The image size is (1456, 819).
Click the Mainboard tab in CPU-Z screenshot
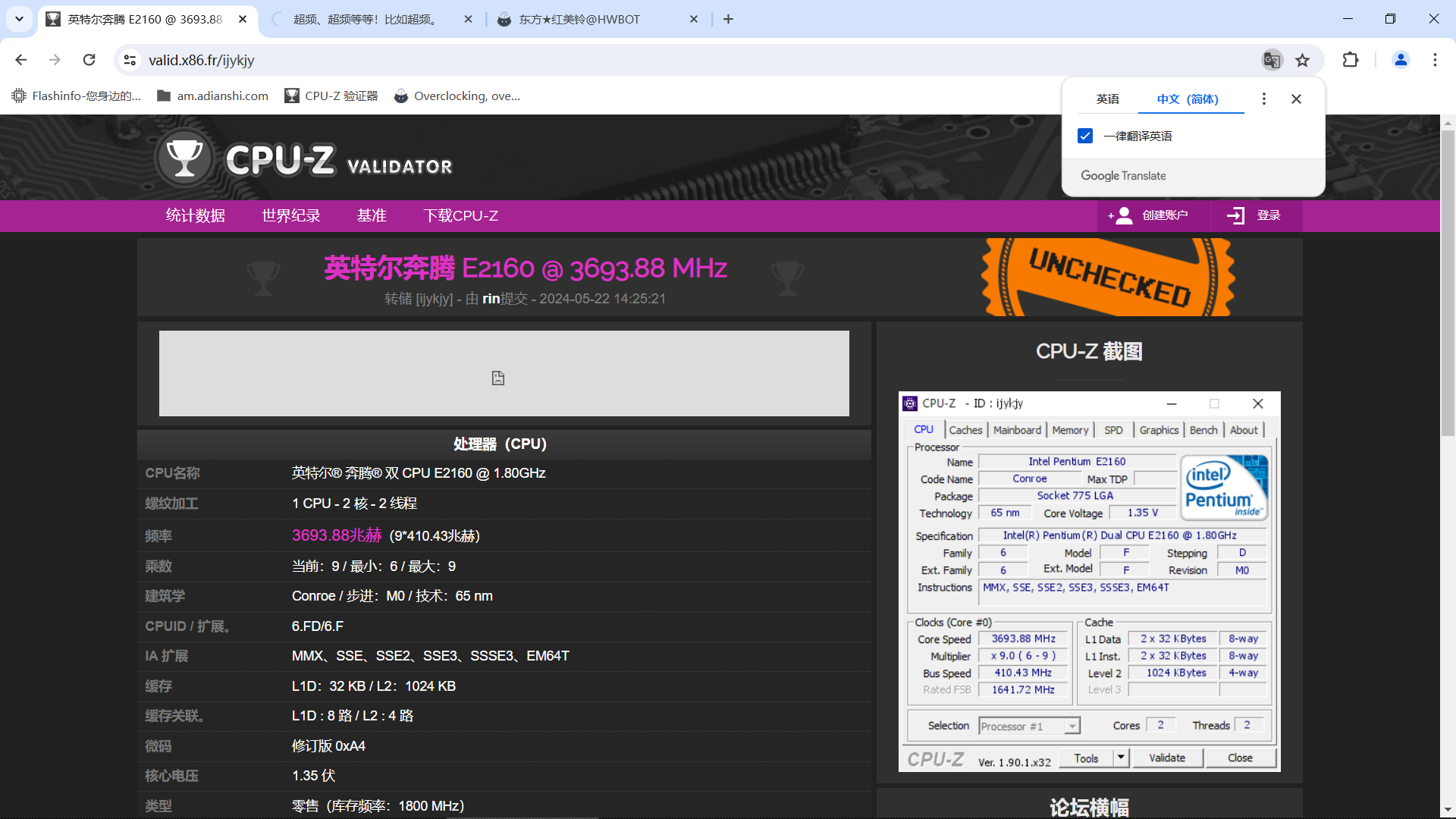pyautogui.click(x=1017, y=430)
